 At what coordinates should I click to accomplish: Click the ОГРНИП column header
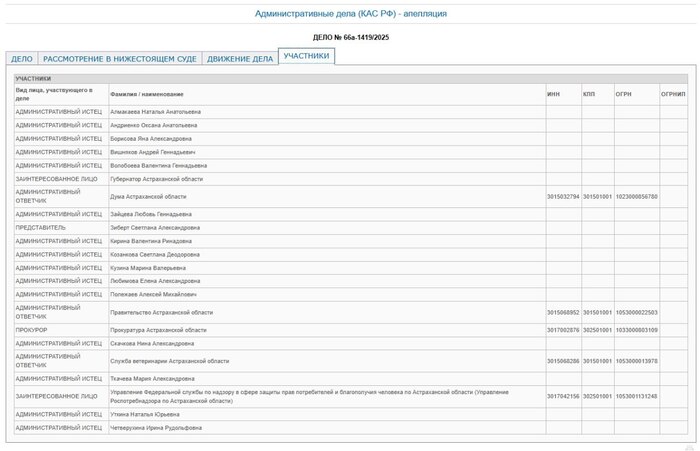click(673, 94)
